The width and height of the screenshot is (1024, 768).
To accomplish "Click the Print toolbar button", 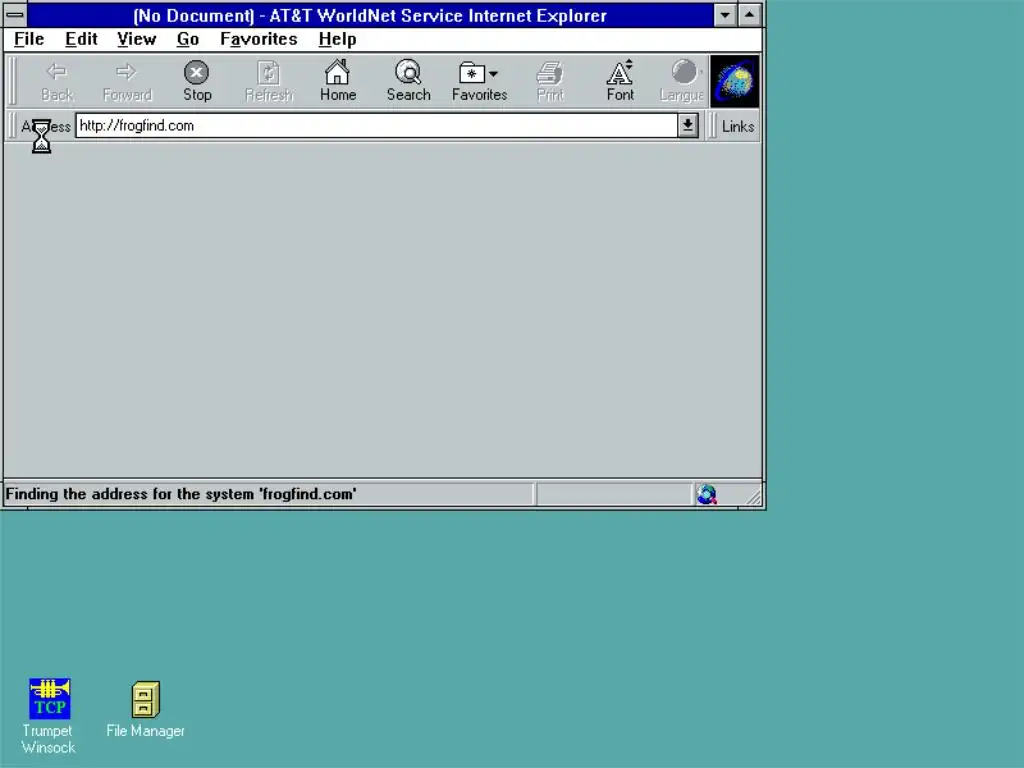I will pyautogui.click(x=550, y=81).
